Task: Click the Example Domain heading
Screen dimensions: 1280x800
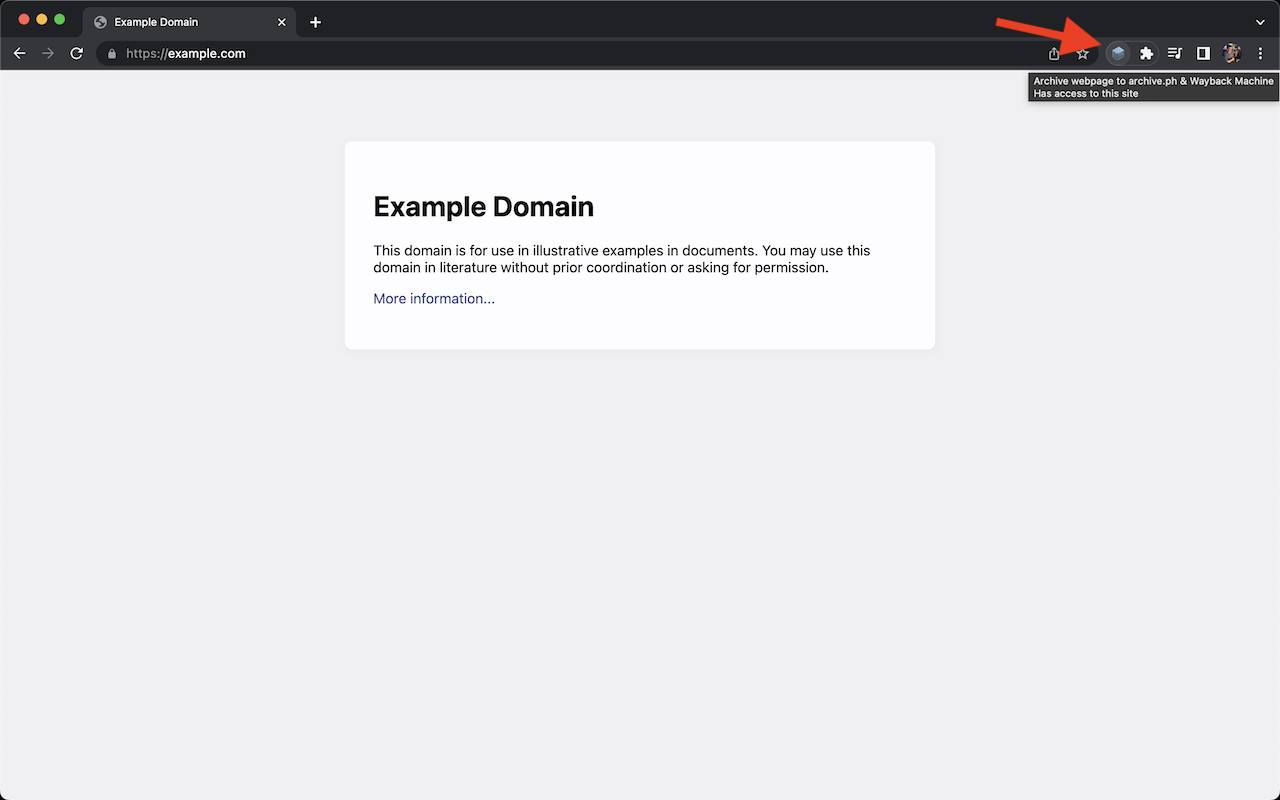Action: click(483, 207)
